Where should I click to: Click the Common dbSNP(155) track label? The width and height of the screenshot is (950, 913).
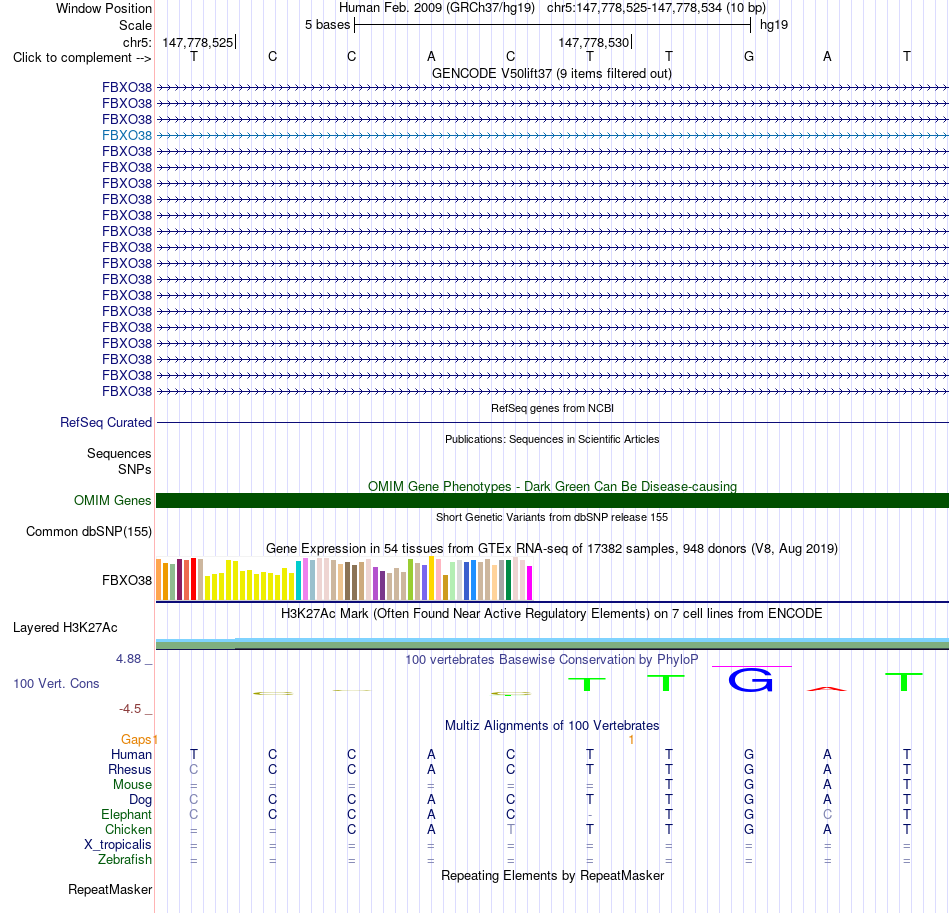[x=88, y=531]
